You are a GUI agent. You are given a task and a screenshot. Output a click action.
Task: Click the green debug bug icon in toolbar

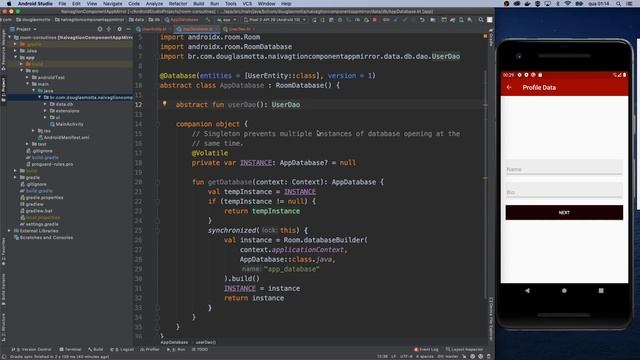[340, 20]
